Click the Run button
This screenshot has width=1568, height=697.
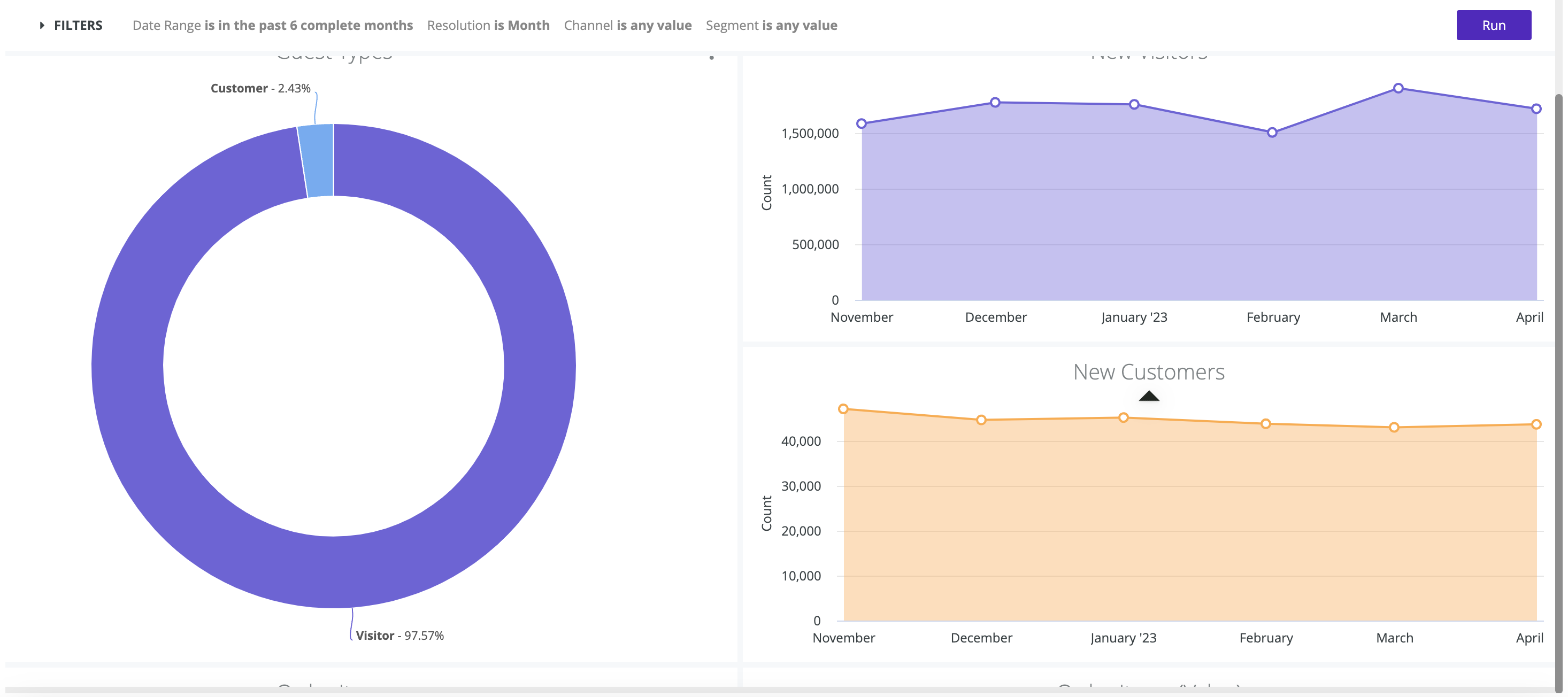1493,25
